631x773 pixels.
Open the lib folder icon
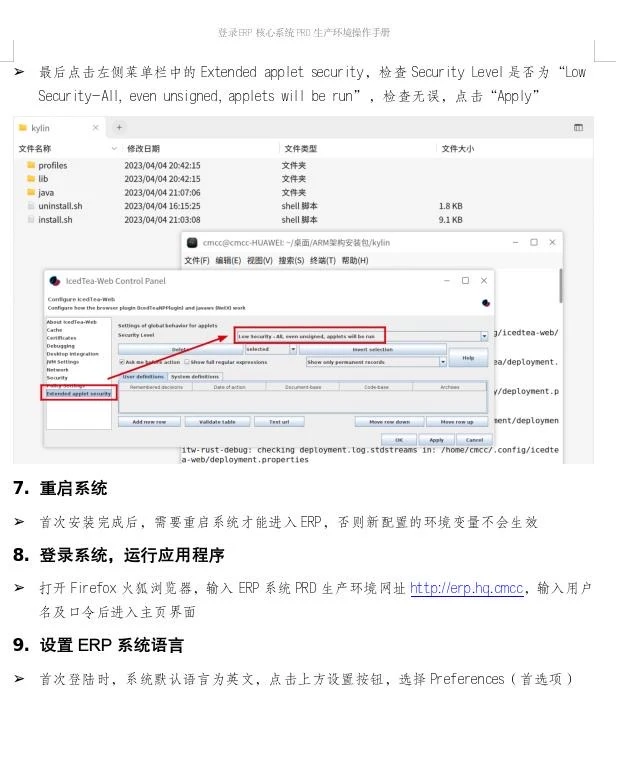coord(31,178)
